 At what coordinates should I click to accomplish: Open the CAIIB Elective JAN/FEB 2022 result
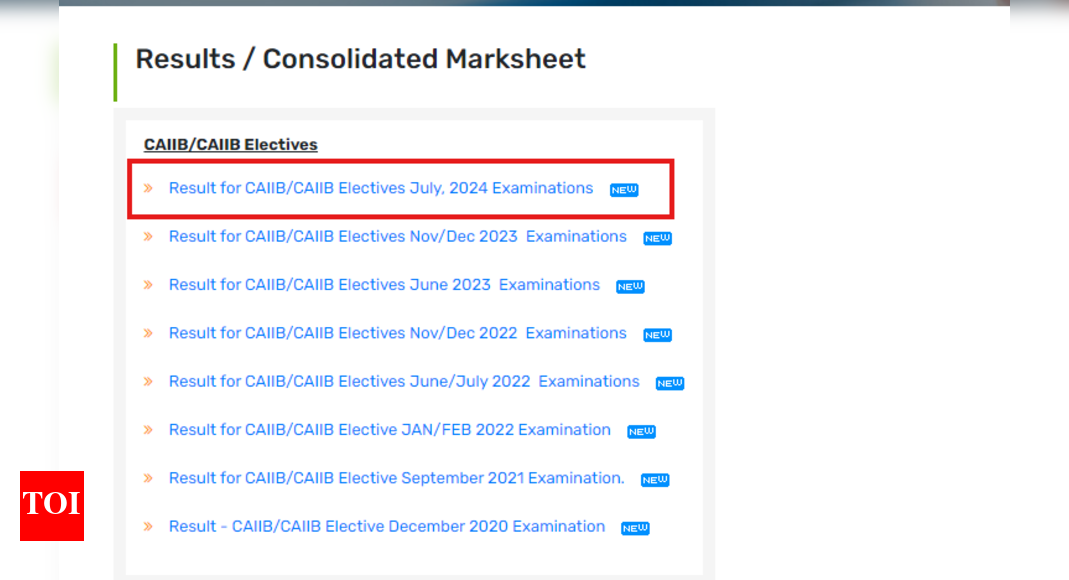[390, 430]
